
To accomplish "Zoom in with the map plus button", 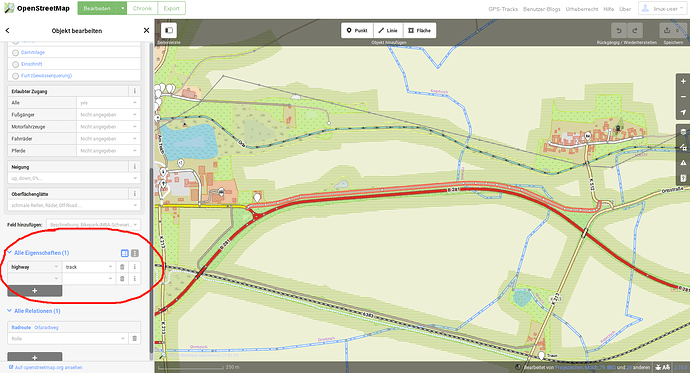I will point(683,81).
